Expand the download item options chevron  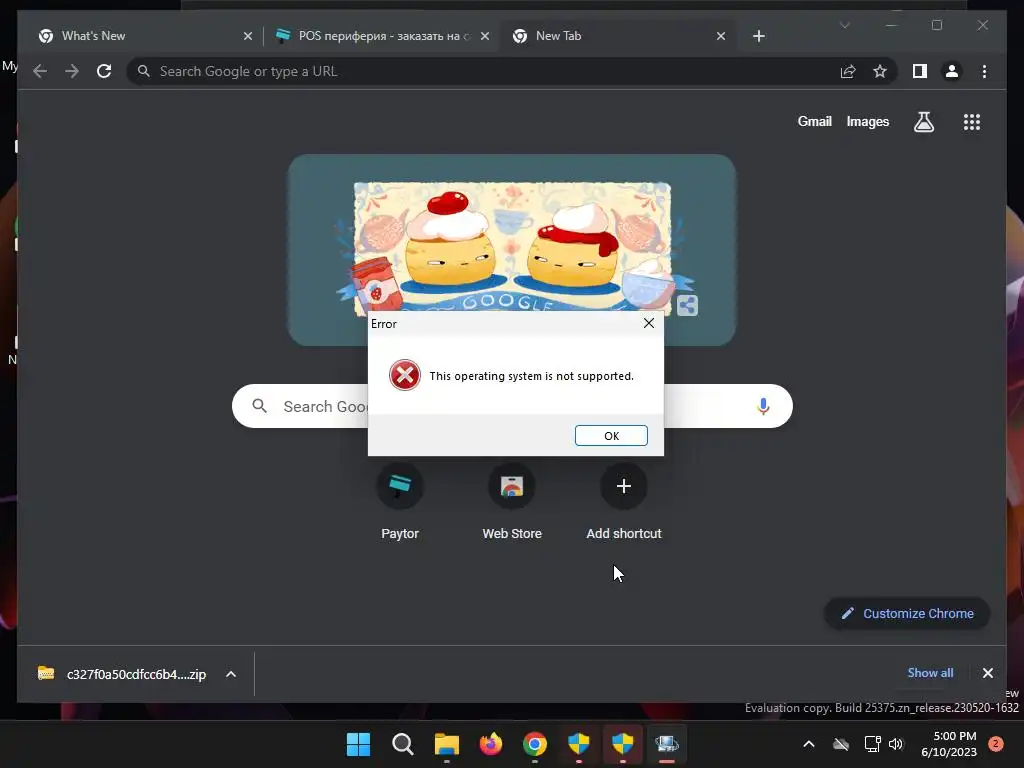click(231, 674)
